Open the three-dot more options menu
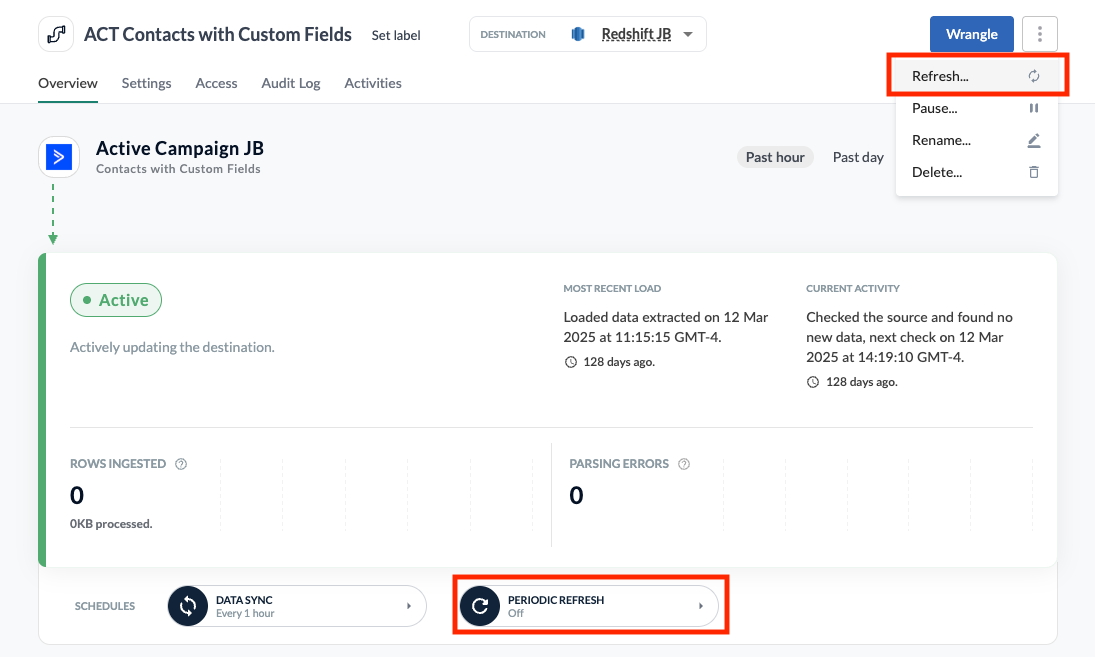The width and height of the screenshot is (1095, 657). 1040,34
